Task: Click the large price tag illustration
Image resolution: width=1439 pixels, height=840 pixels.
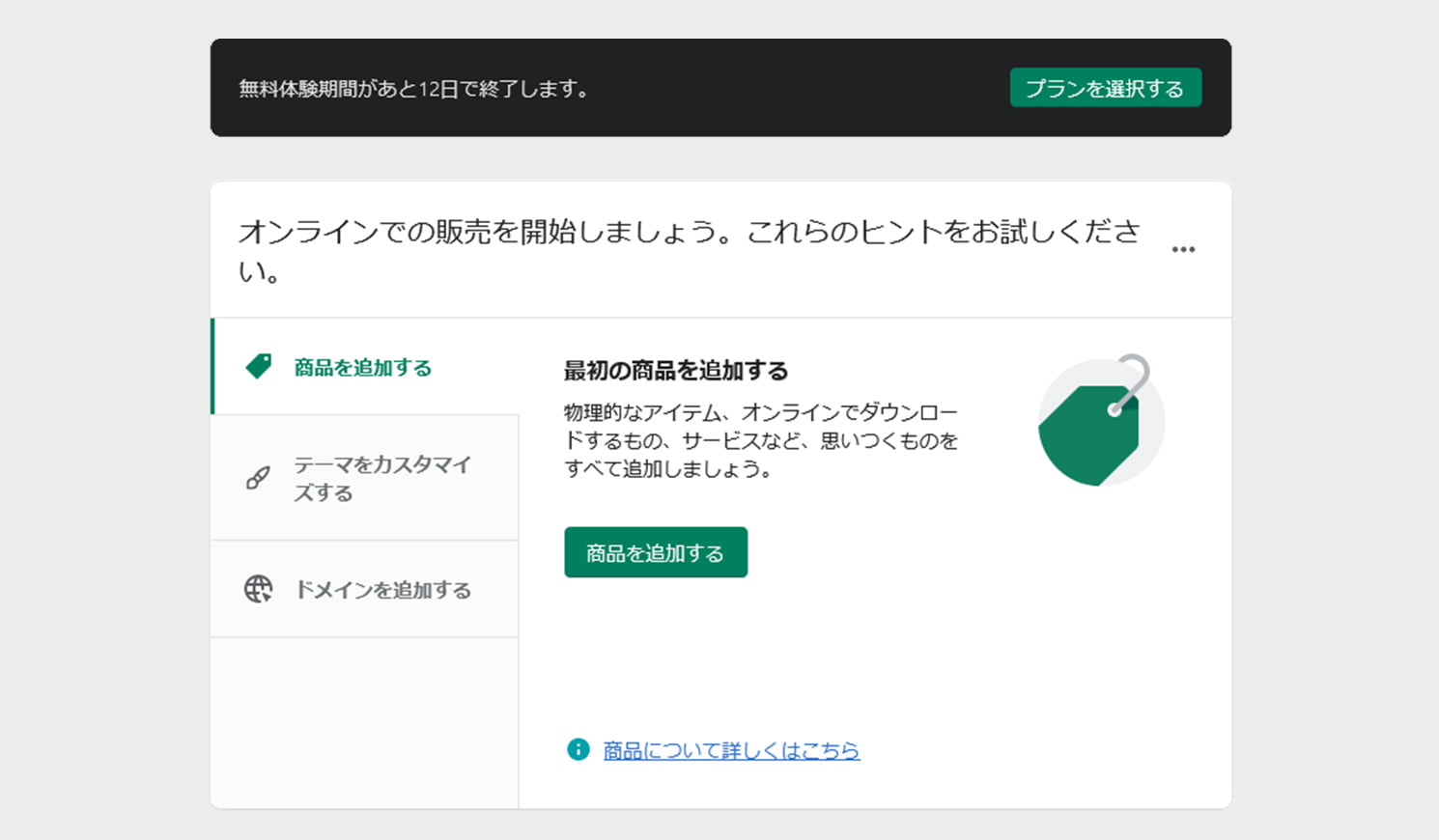Action: pyautogui.click(x=1101, y=421)
